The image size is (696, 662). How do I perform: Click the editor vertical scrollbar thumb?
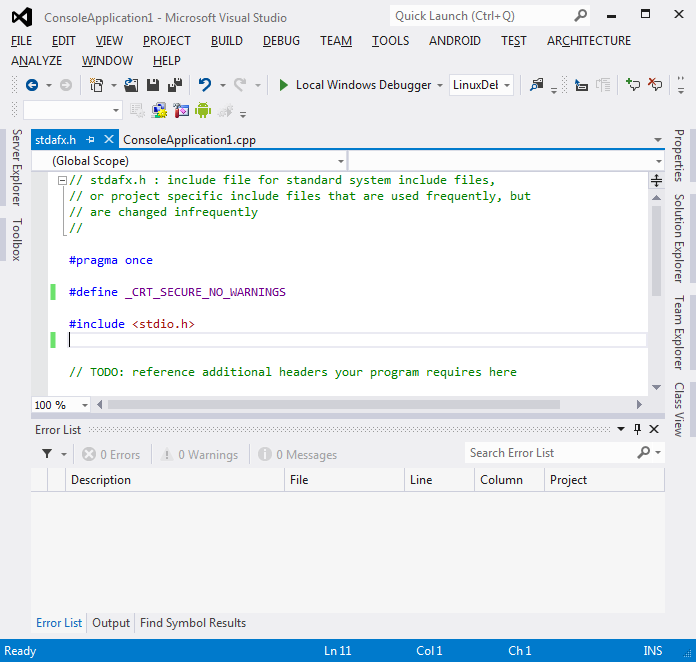pos(656,251)
